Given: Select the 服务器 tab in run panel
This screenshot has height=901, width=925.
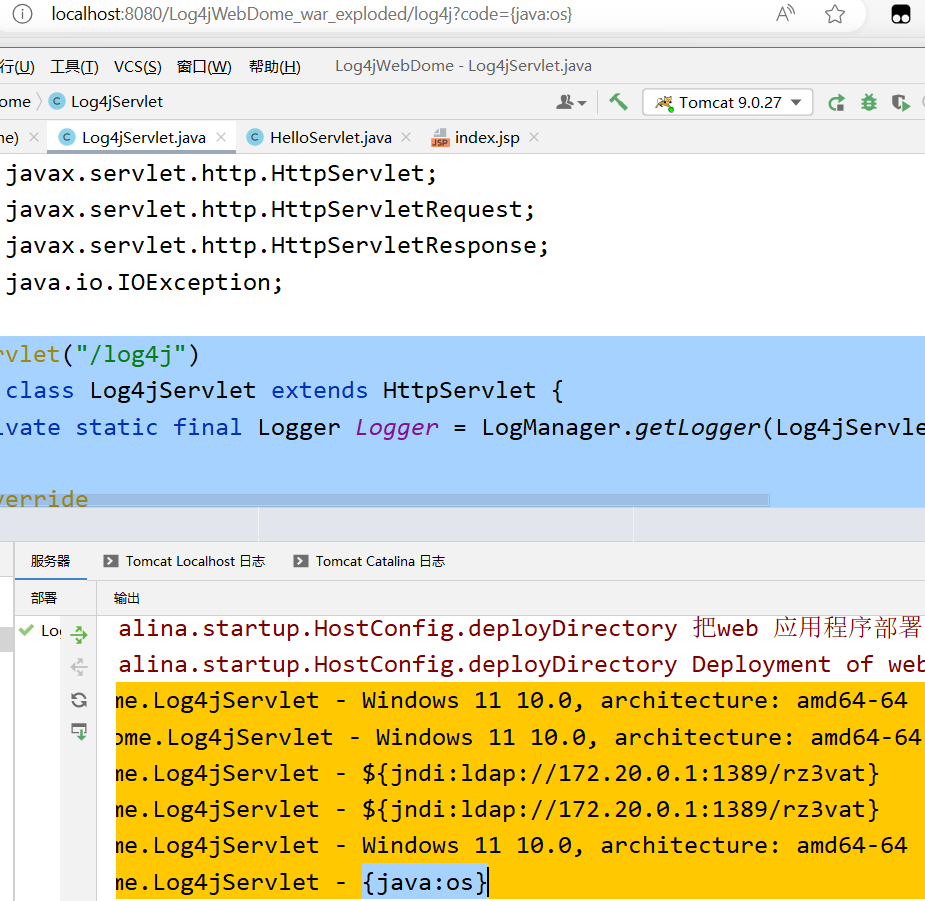Looking at the screenshot, I should [51, 561].
